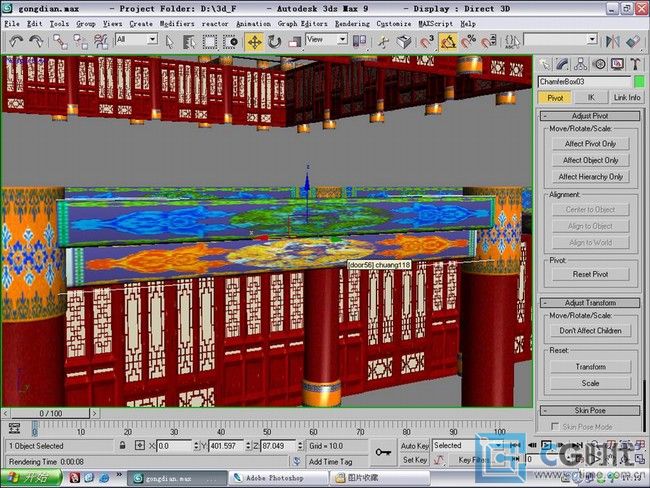Collapse the Adjust Transform rollout
Screen dimensions: 650x488
(x=590, y=303)
